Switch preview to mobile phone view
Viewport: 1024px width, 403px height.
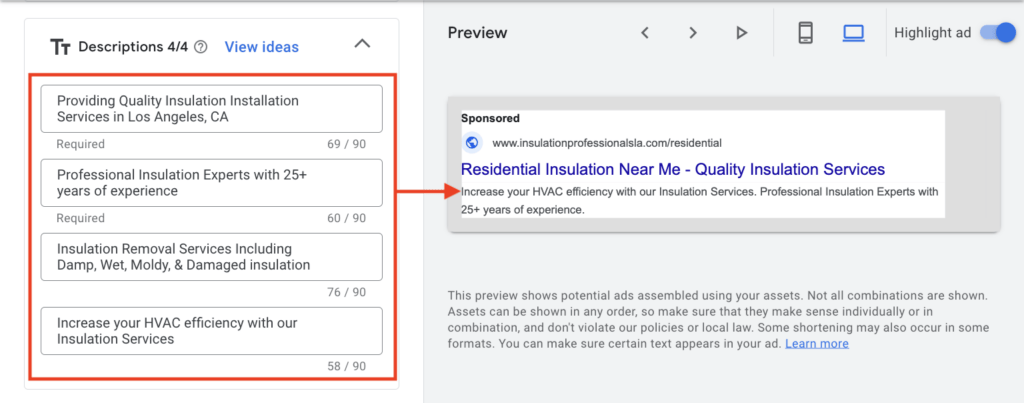tap(806, 33)
